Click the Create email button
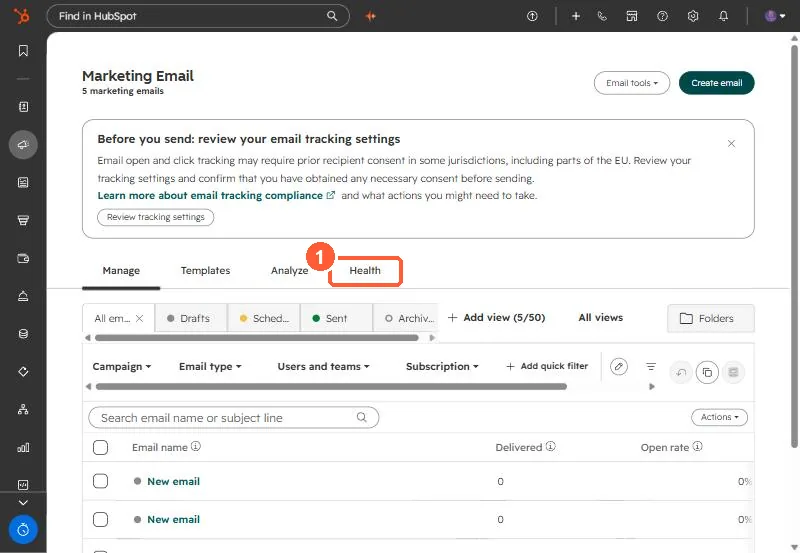The image size is (800, 553). [716, 83]
